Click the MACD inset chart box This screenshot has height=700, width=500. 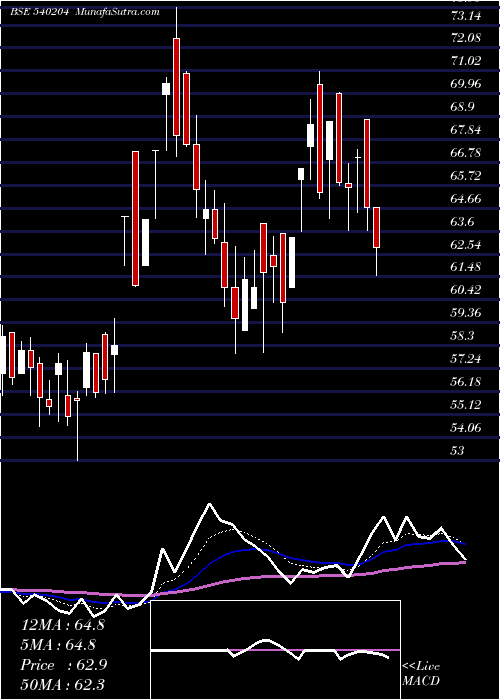[276, 650]
